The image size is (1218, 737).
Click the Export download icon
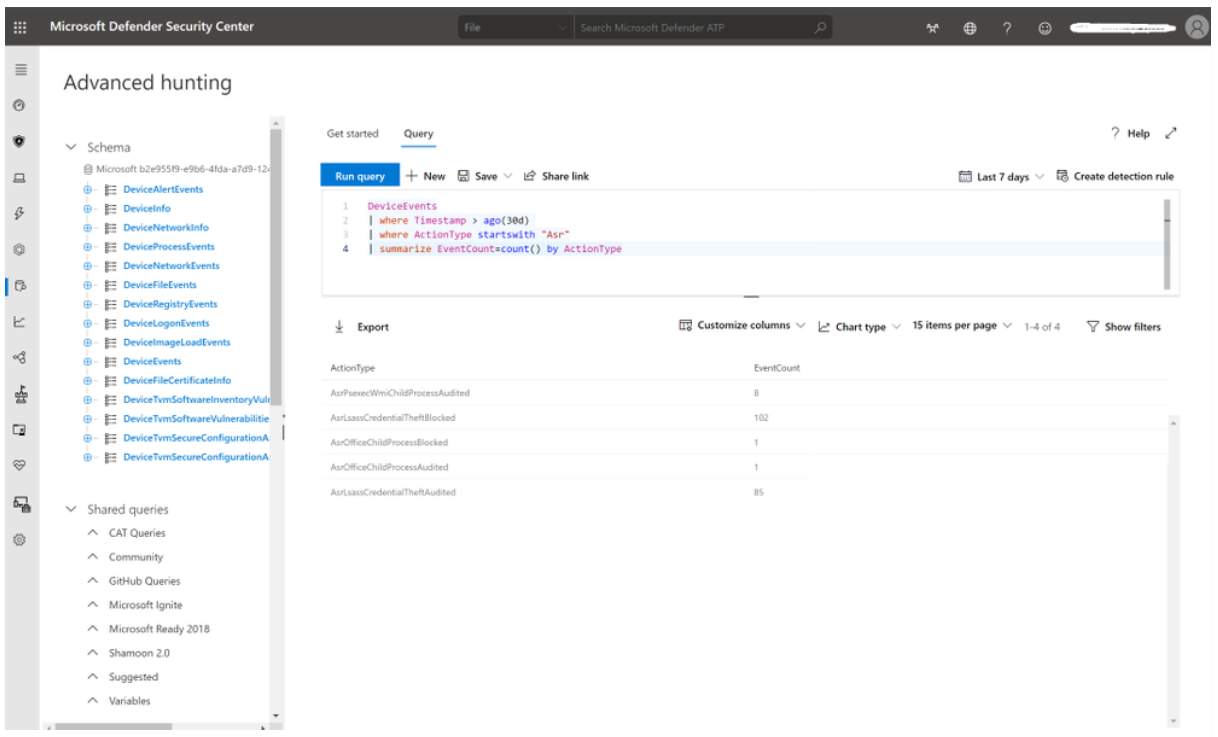coord(339,327)
